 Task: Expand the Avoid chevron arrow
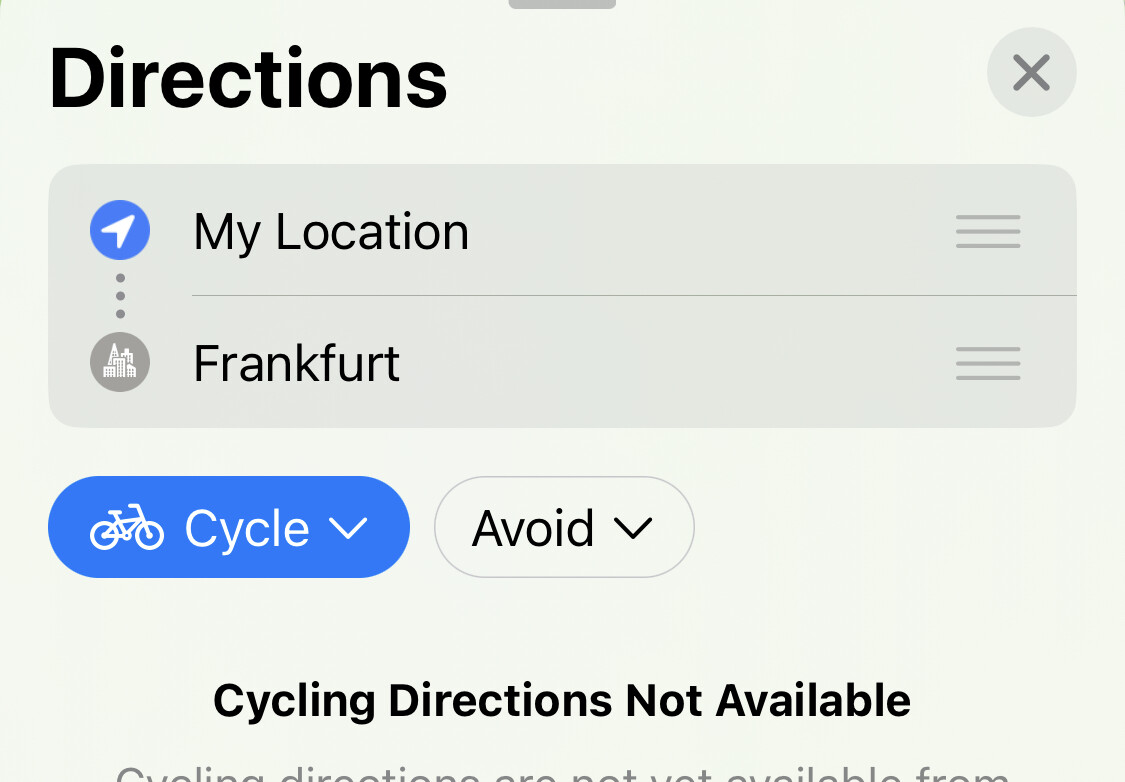click(x=632, y=528)
